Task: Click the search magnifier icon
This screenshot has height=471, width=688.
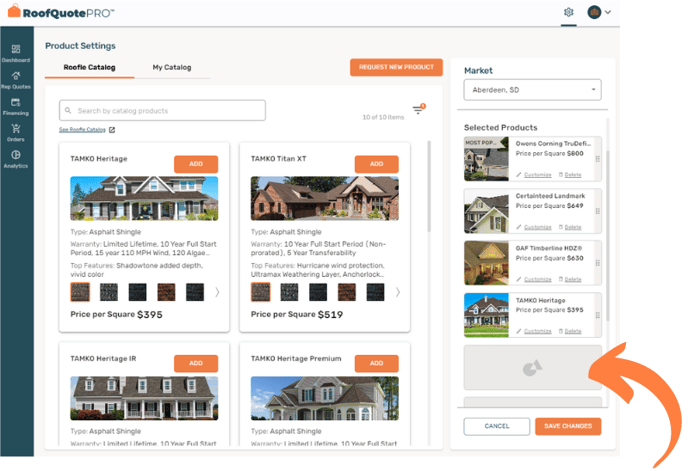Action: (x=68, y=111)
